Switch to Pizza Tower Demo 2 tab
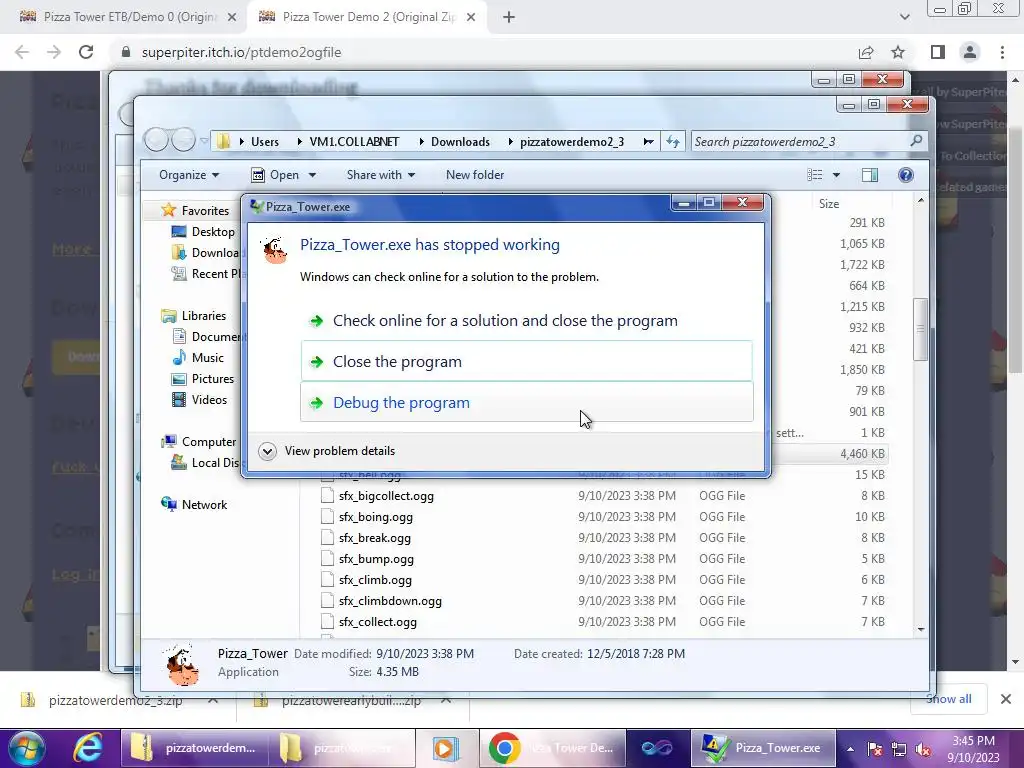 (x=366, y=17)
